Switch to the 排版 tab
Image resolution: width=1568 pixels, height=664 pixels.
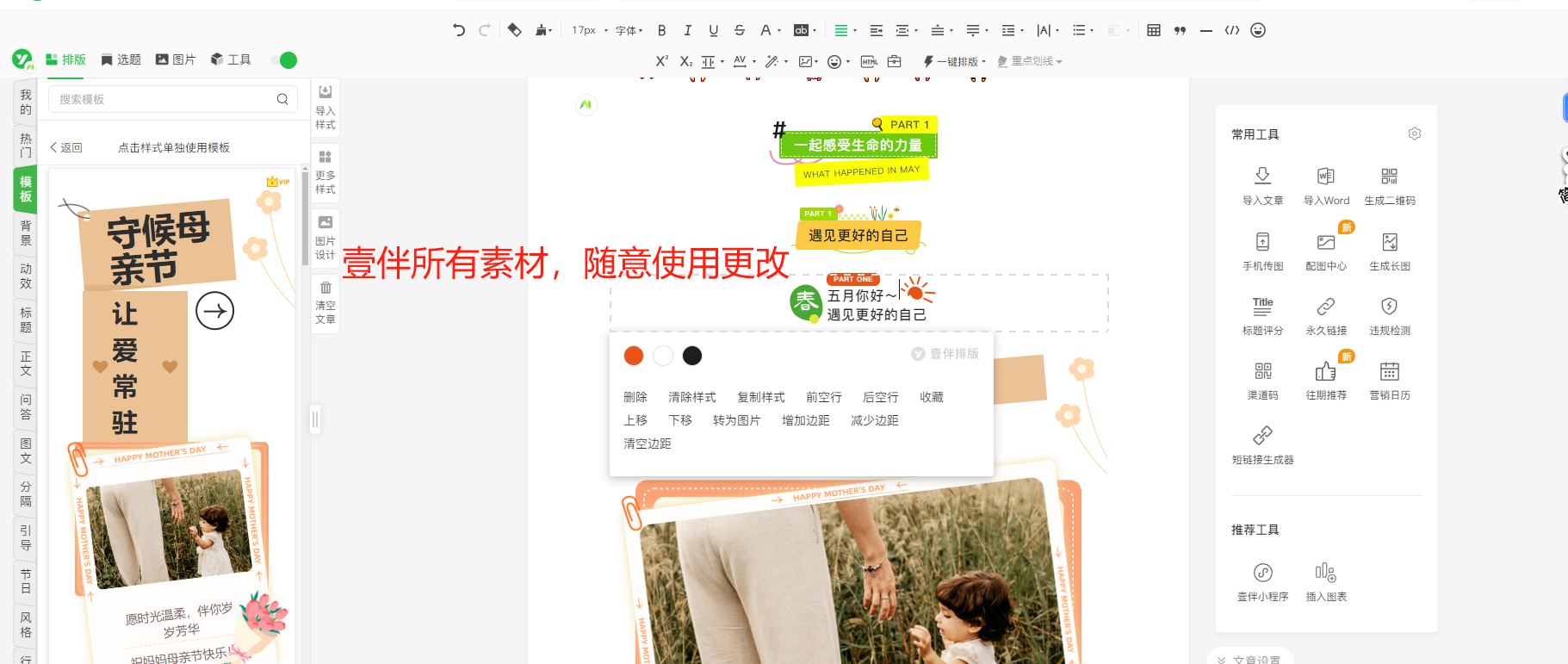65,59
